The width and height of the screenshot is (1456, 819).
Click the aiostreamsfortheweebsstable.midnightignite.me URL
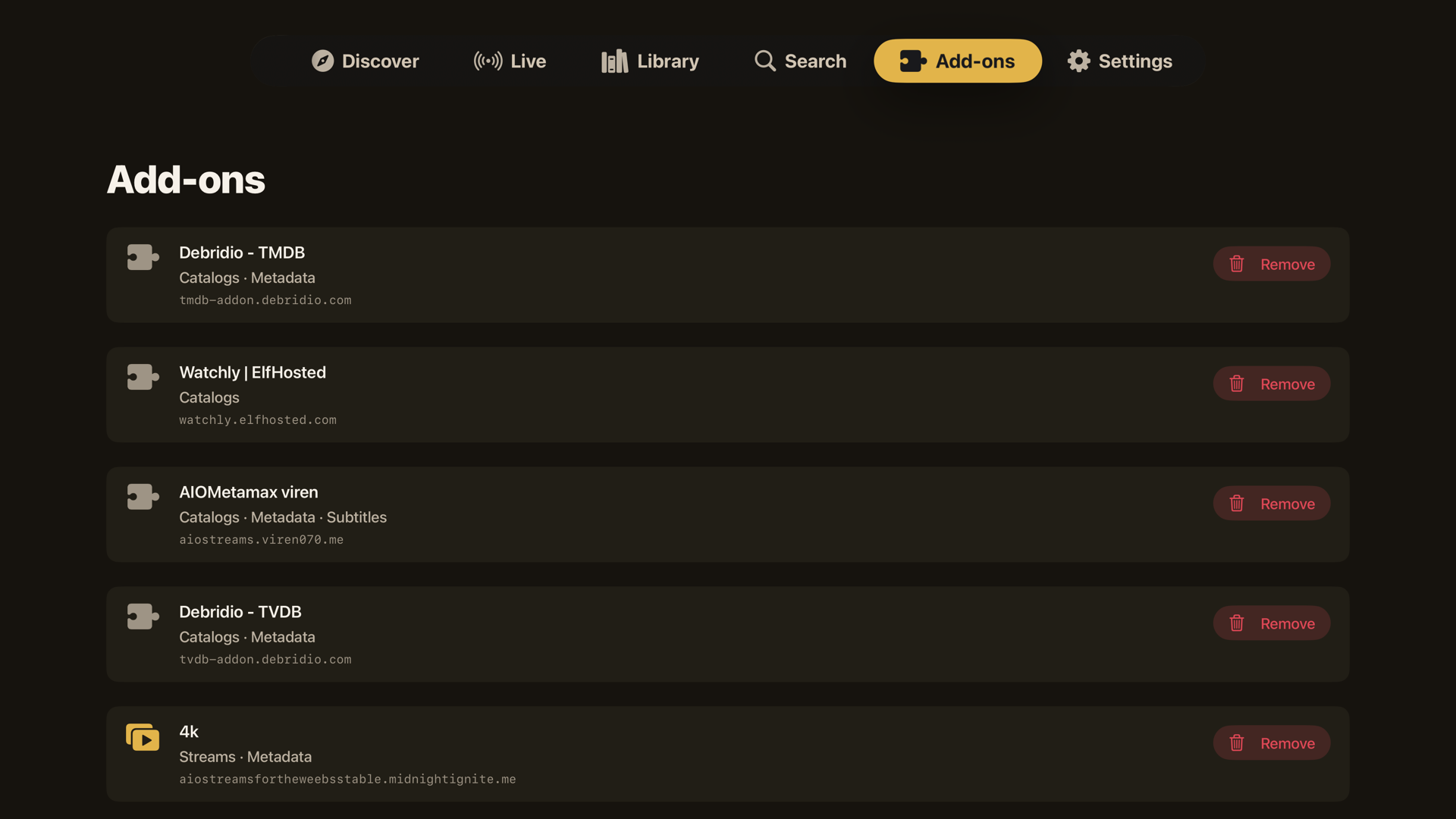point(347,780)
